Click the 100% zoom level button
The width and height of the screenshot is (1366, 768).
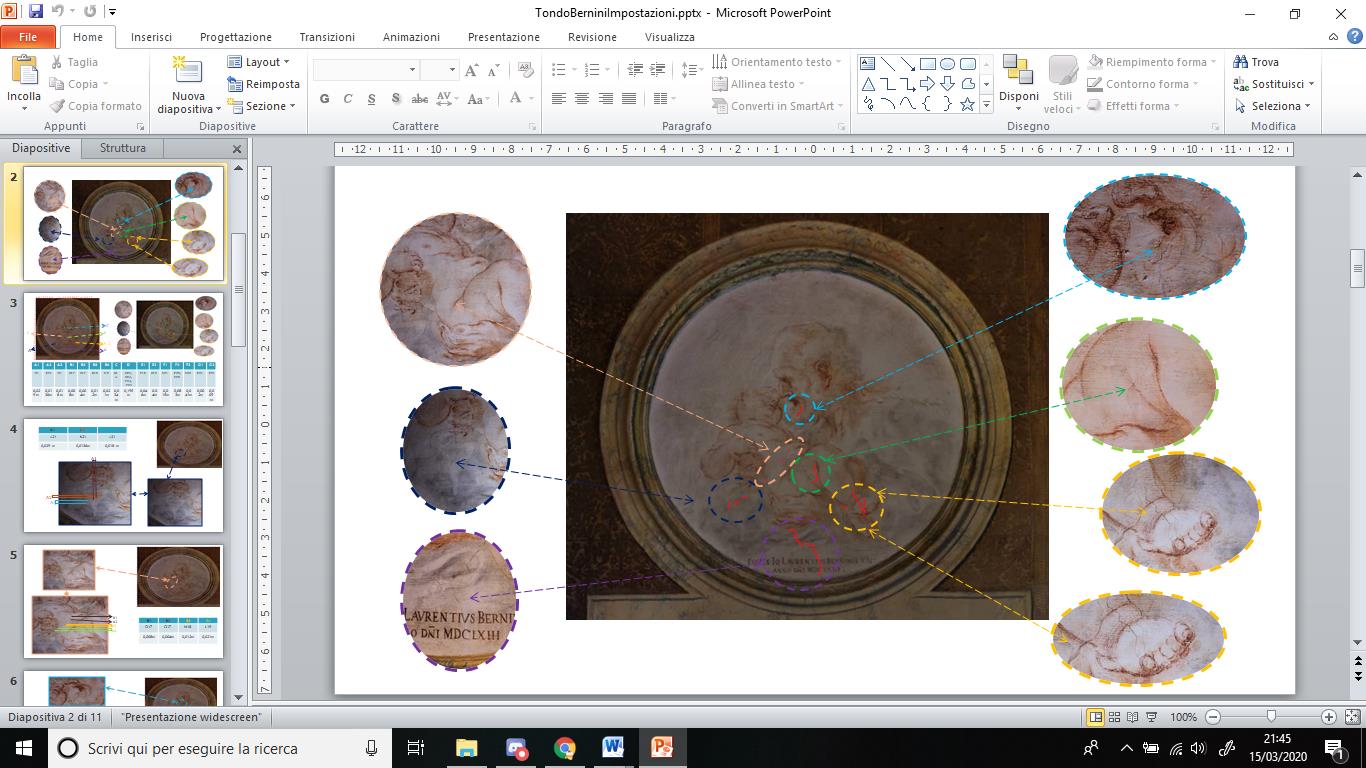click(x=1183, y=717)
